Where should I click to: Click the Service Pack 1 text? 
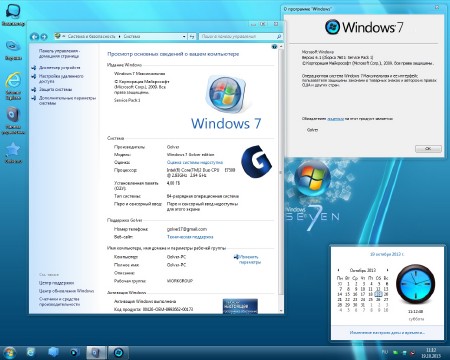(127, 100)
